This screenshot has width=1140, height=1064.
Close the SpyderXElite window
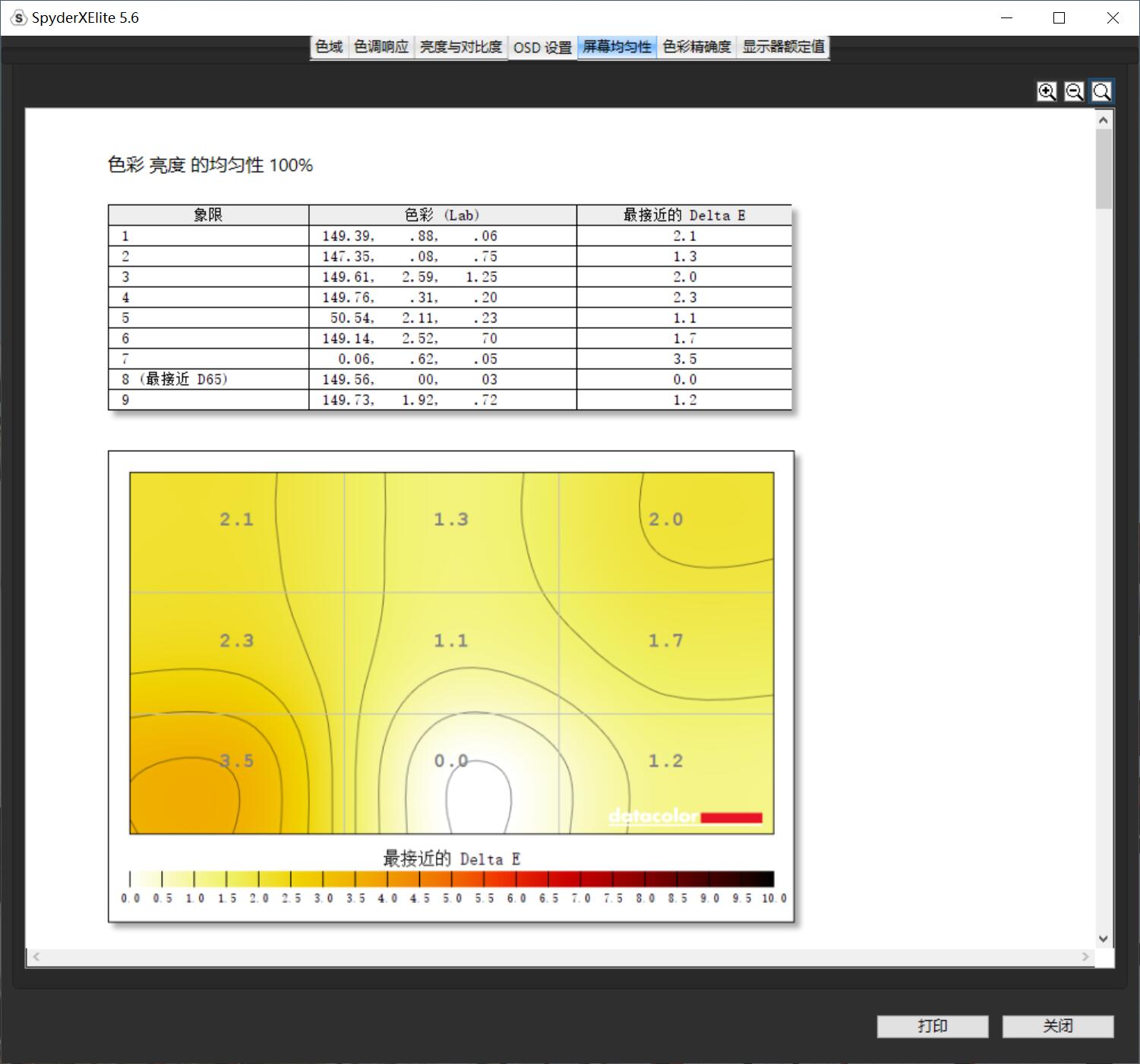(x=1113, y=17)
